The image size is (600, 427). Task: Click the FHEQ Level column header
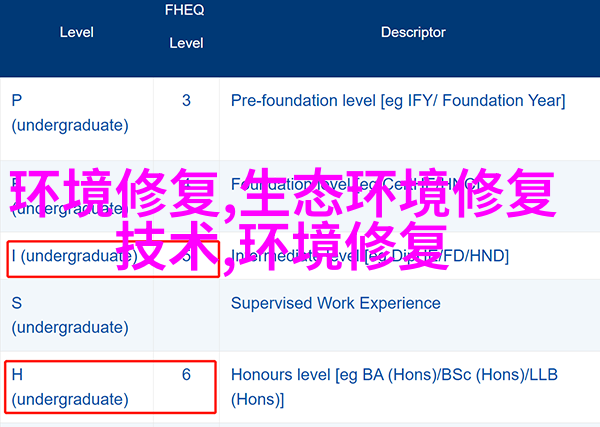(185, 26)
